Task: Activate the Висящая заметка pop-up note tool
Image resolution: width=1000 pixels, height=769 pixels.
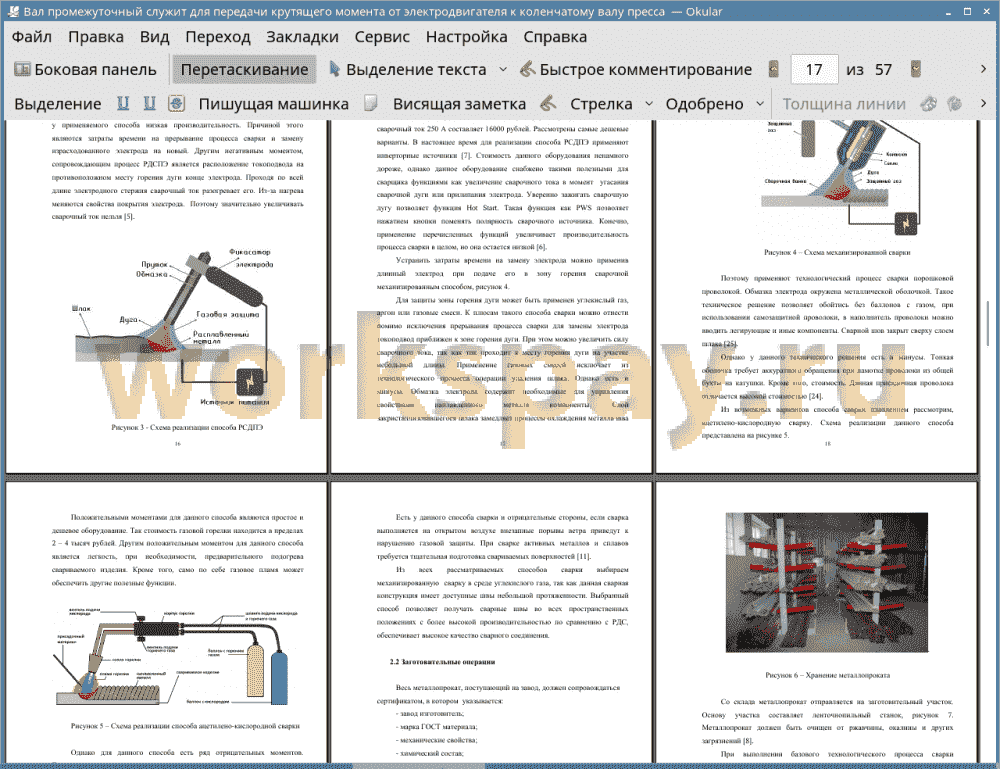Action: 459,103
